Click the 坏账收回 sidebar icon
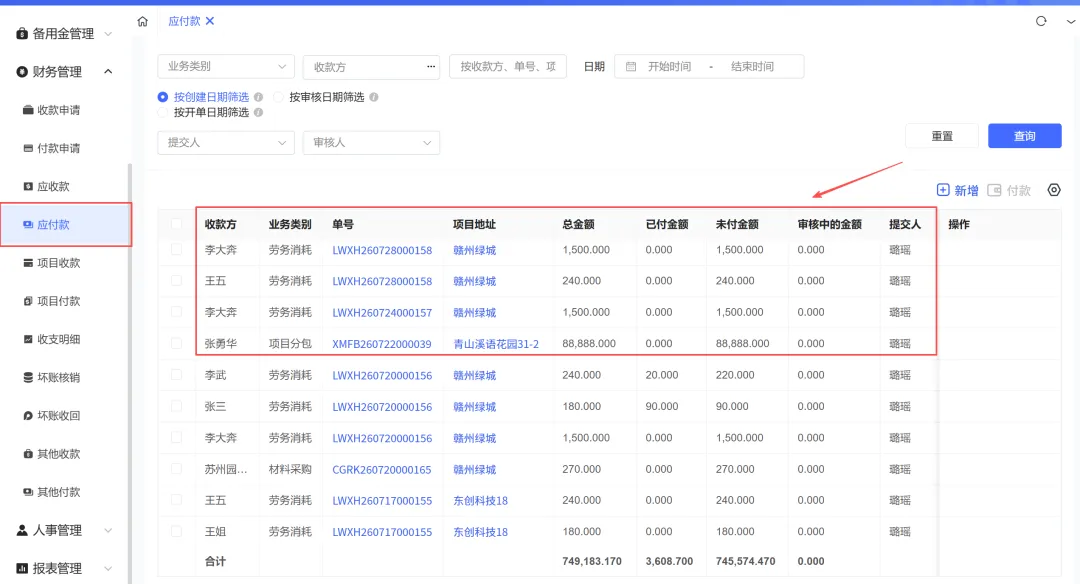This screenshot has width=1080, height=584. coord(28,415)
